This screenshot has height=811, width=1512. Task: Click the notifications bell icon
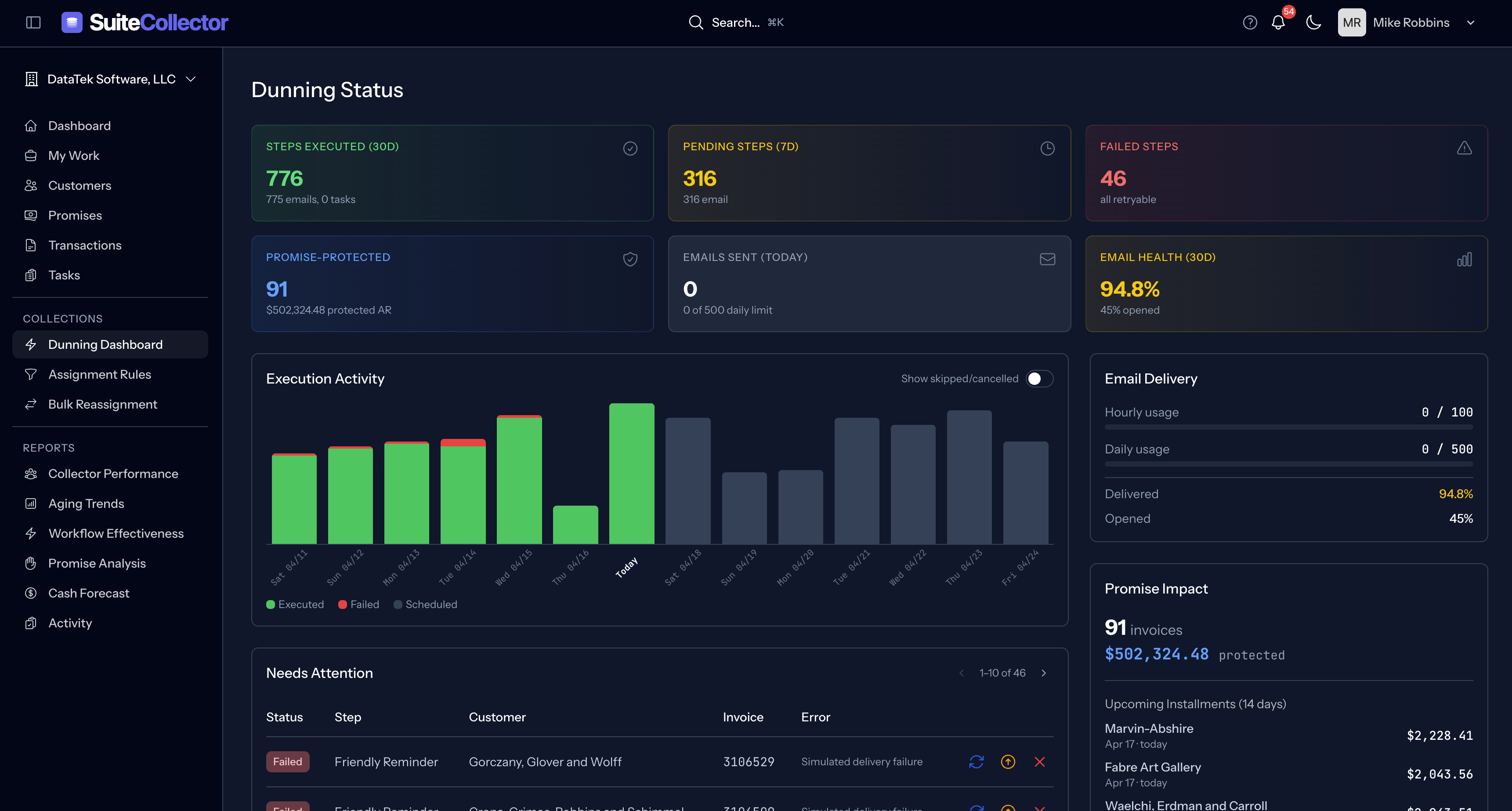click(1279, 22)
